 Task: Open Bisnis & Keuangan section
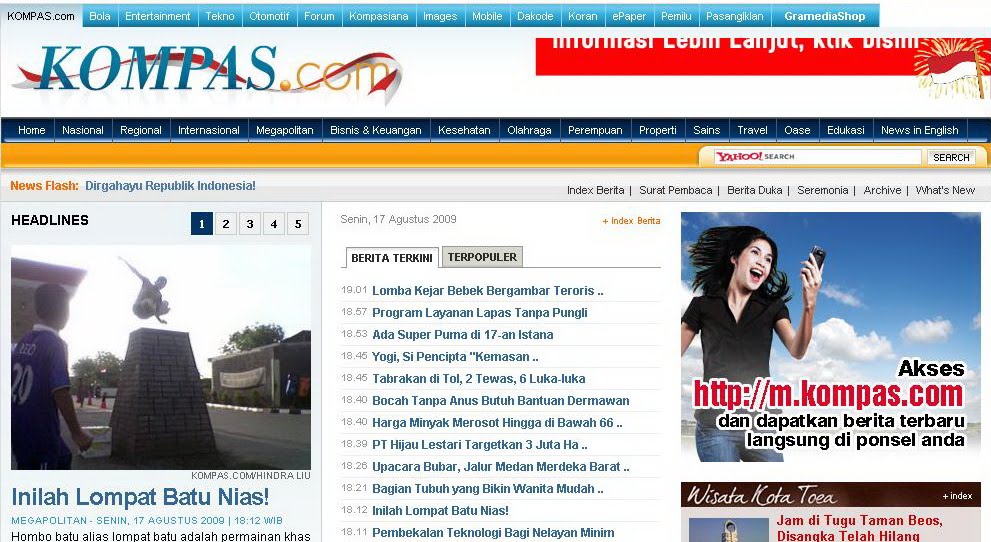point(375,130)
